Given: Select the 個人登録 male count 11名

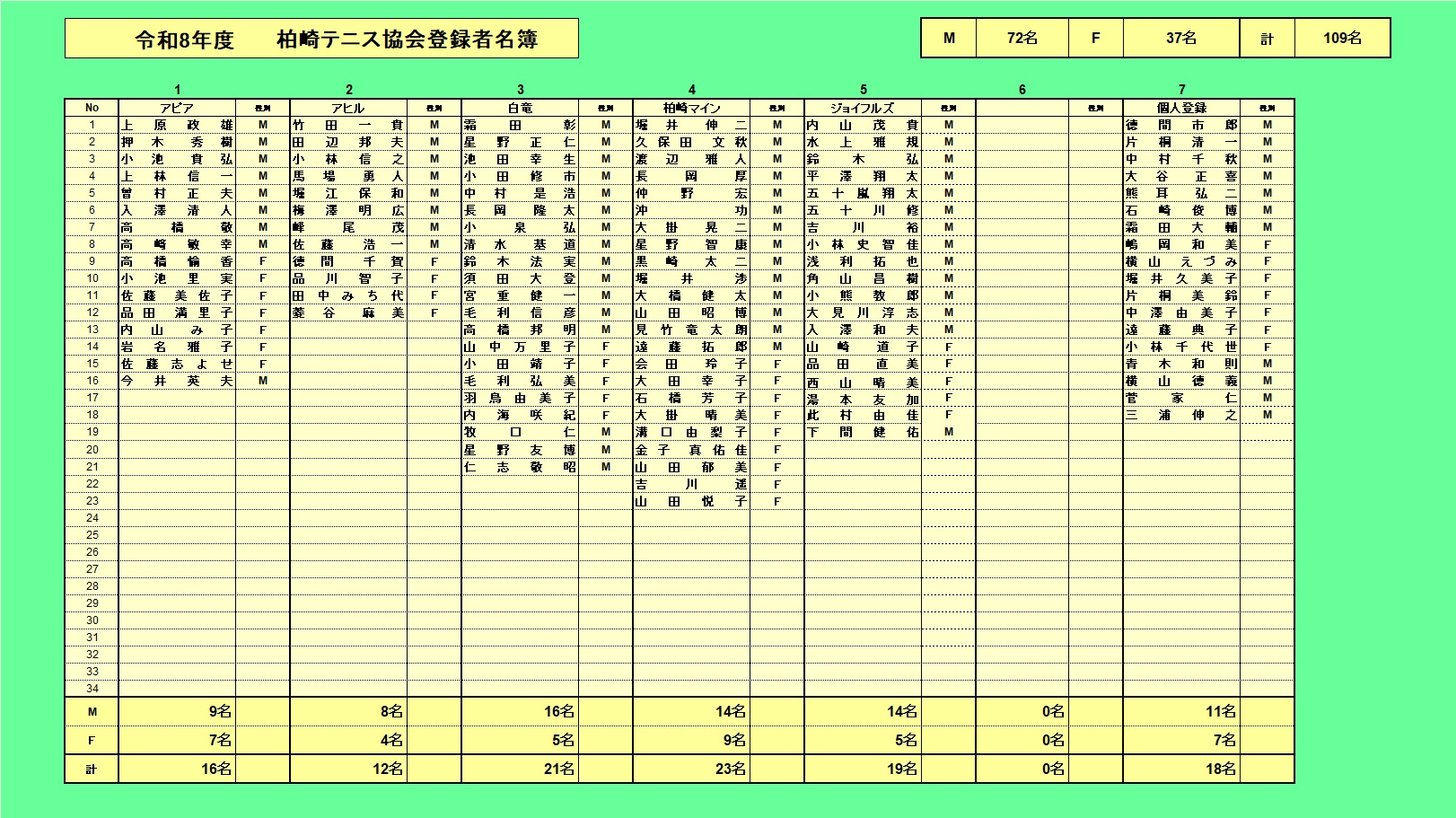Looking at the screenshot, I should coord(1181,711).
